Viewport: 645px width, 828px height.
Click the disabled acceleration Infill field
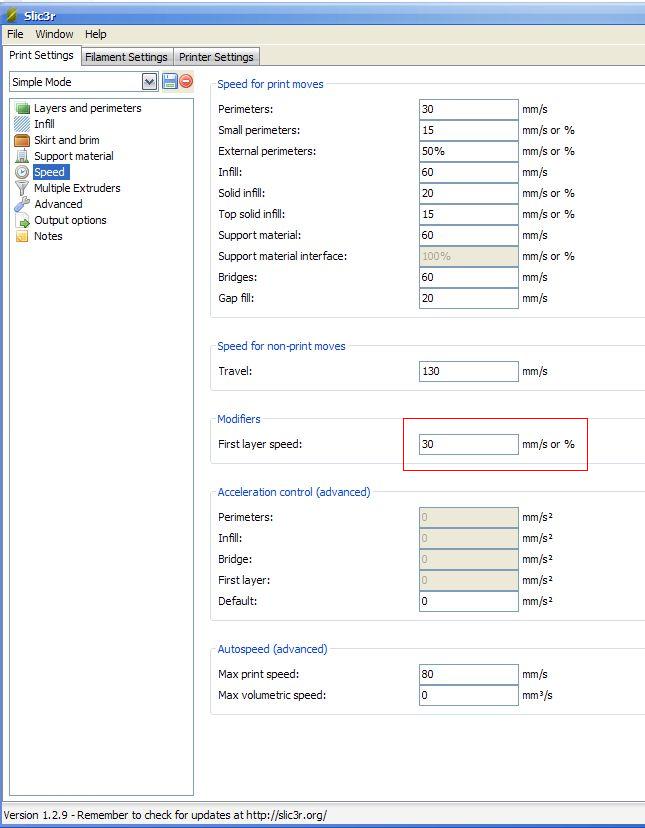[x=469, y=539]
